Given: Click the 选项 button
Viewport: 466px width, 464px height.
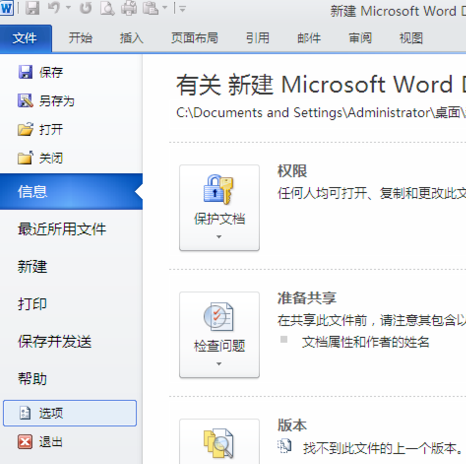Looking at the screenshot, I should pos(70,413).
